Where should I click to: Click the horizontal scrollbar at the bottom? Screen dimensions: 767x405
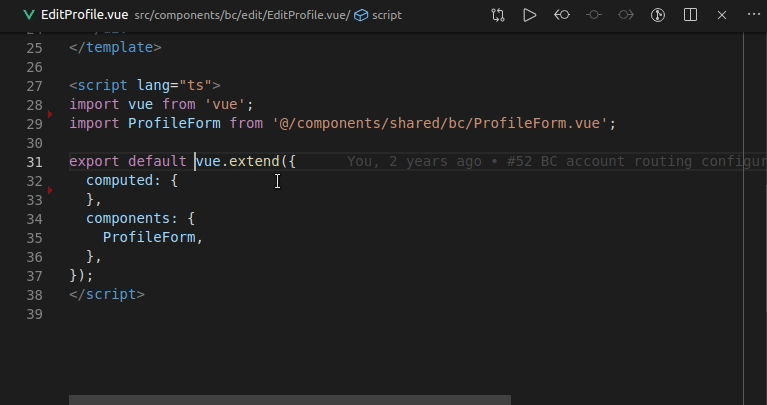[290, 400]
